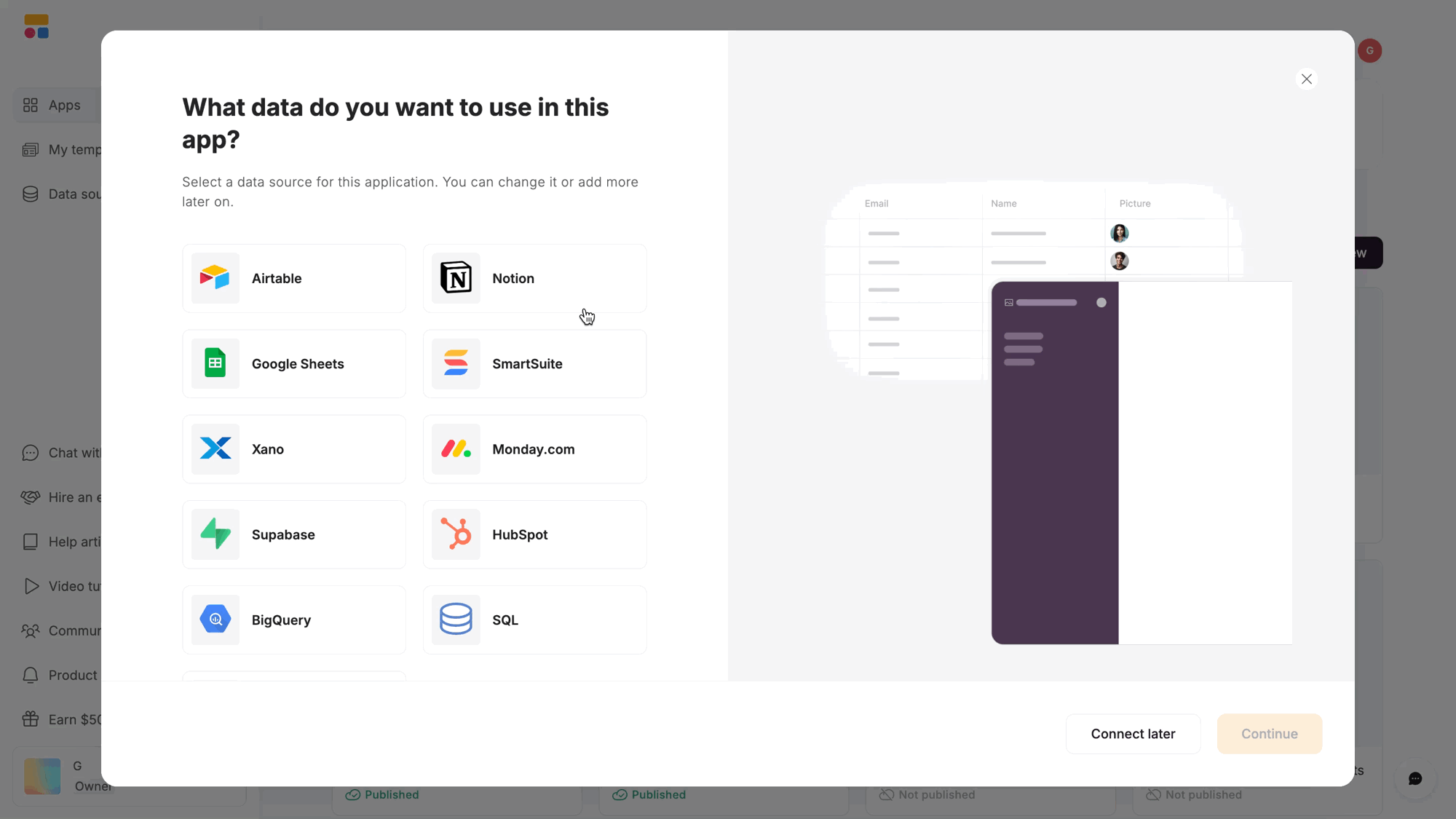Screen dimensions: 1456x819
Task: Select SmartSuite as the data source
Action: click(534, 363)
